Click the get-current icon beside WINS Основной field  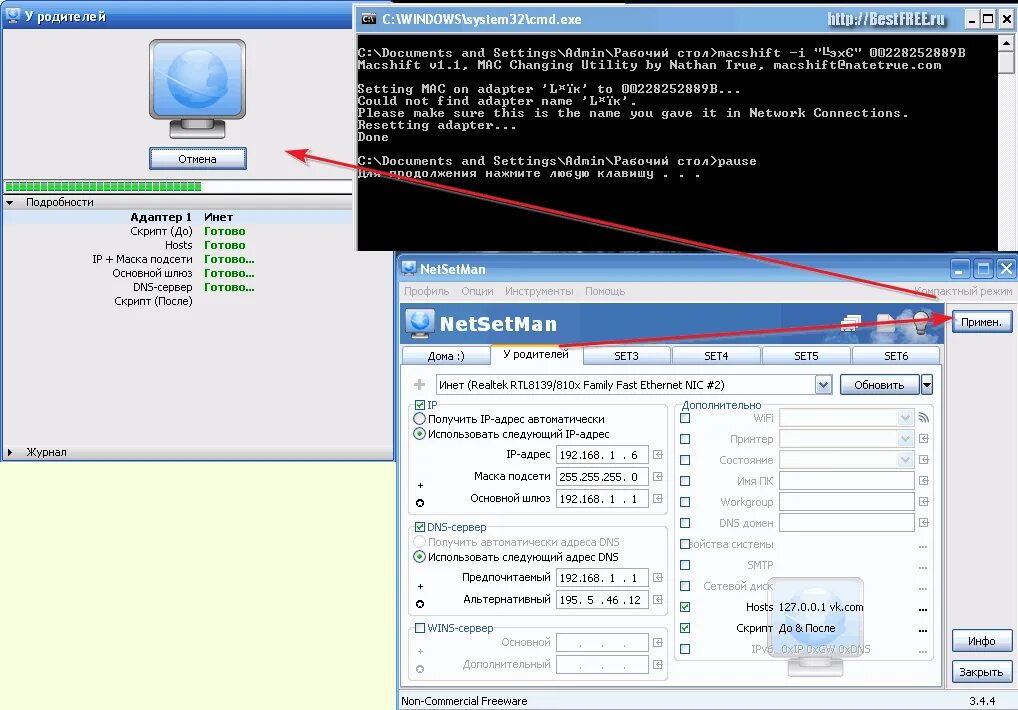tap(658, 643)
